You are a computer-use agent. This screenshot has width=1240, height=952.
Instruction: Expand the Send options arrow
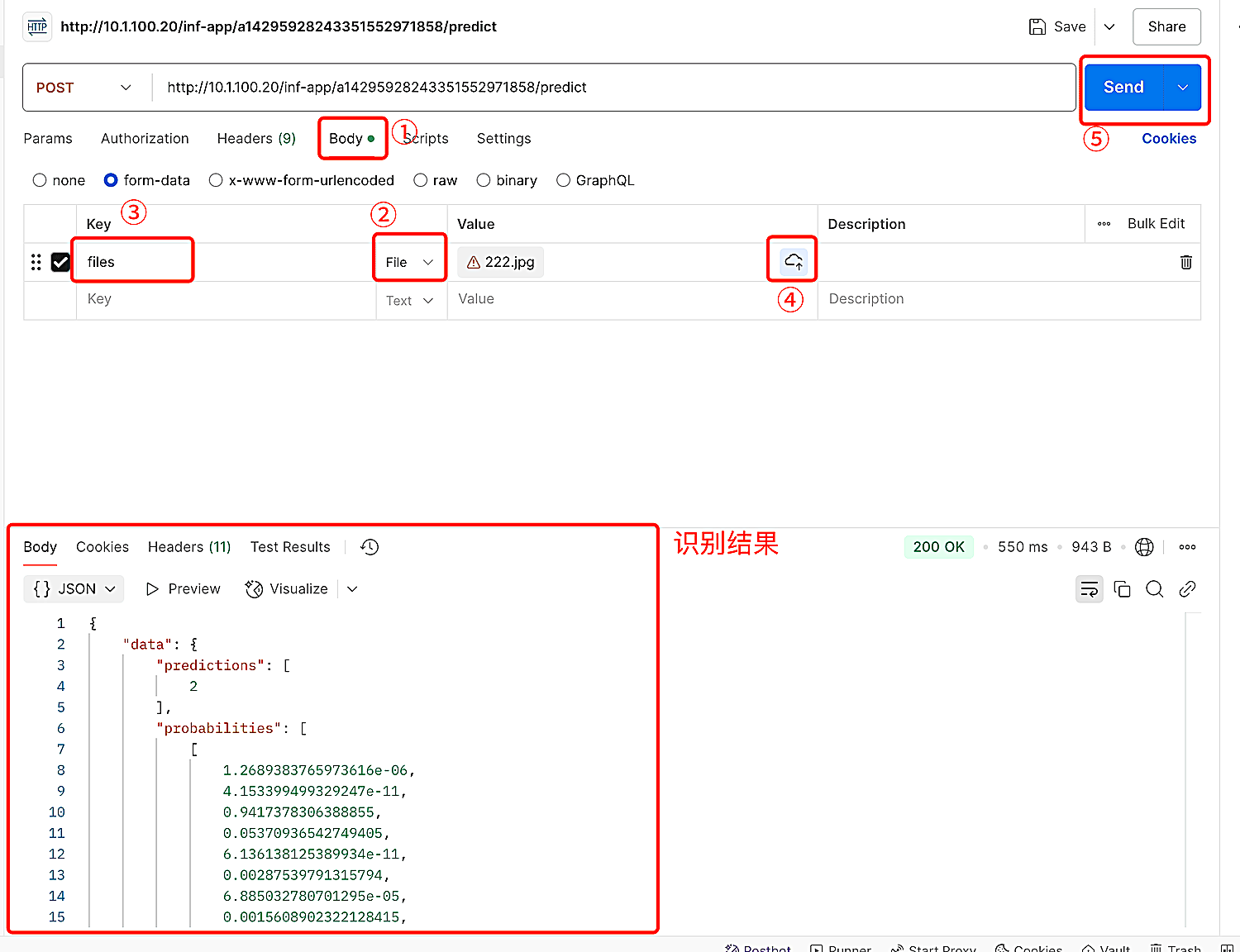pyautogui.click(x=1183, y=88)
